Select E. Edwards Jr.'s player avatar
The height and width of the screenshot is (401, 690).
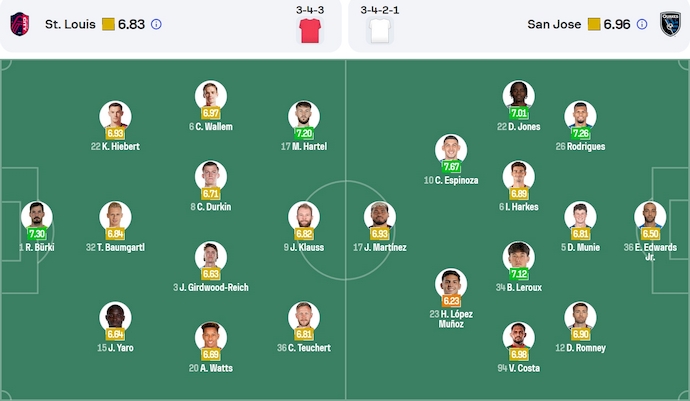click(650, 215)
